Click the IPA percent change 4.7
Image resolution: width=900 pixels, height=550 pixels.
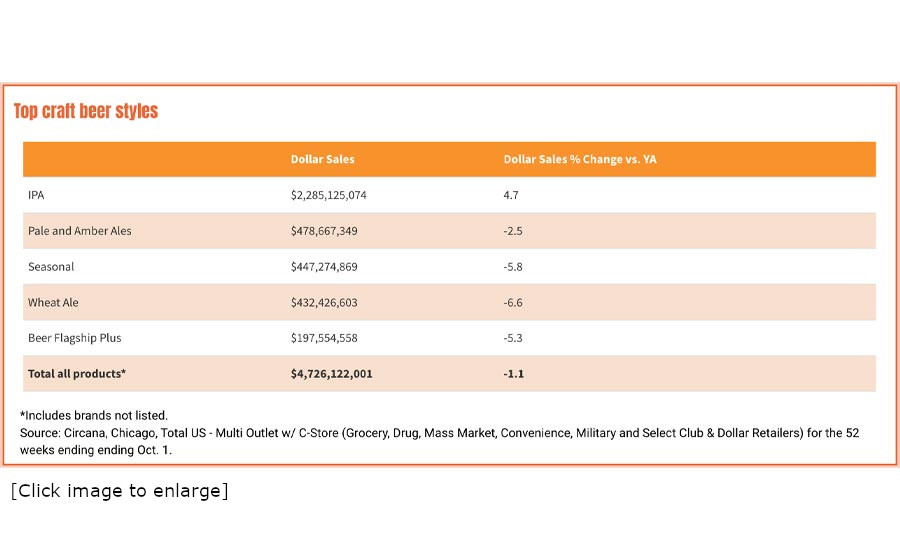coord(511,195)
